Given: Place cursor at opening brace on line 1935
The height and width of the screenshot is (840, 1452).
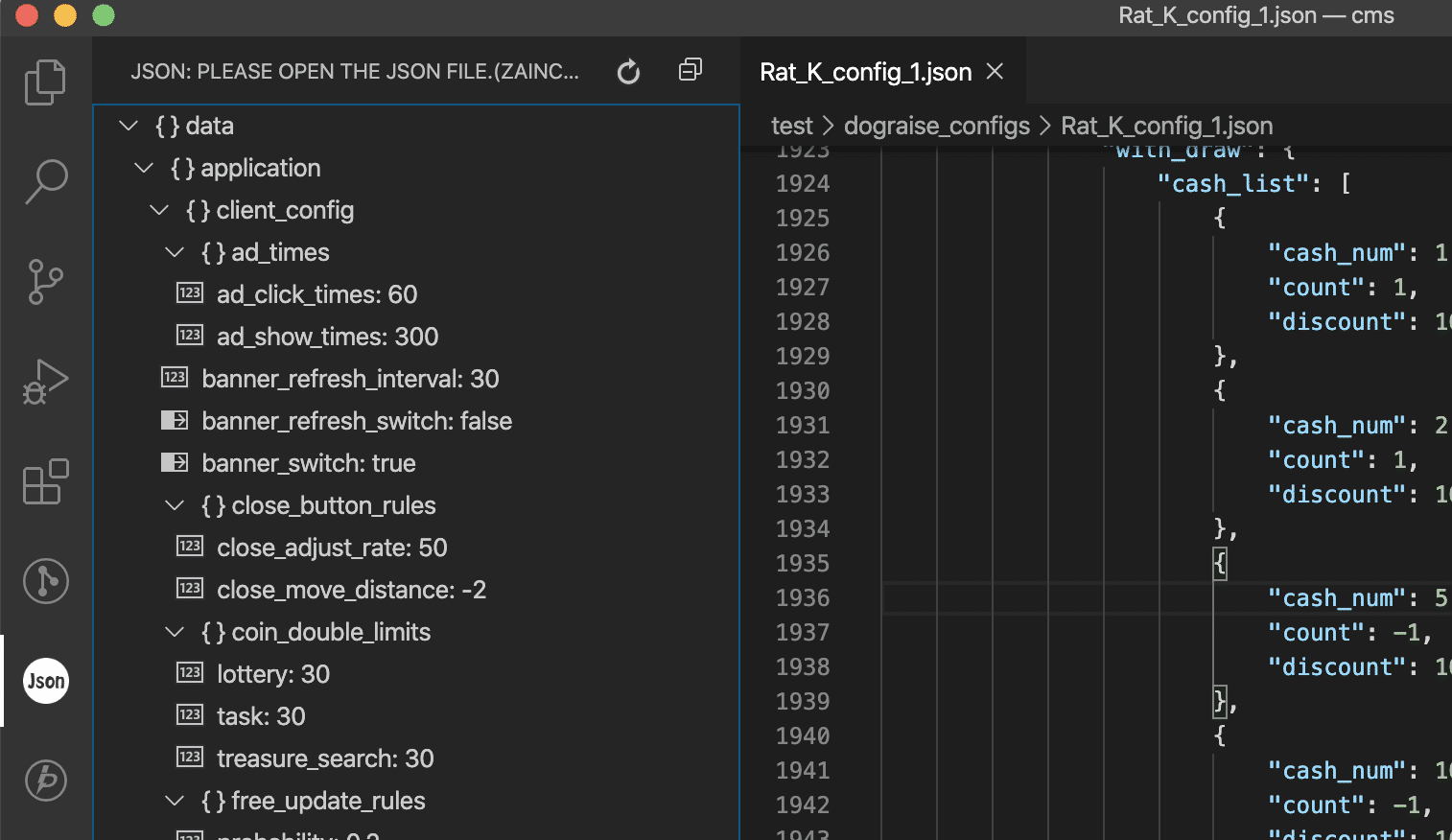Looking at the screenshot, I should point(1220,563).
